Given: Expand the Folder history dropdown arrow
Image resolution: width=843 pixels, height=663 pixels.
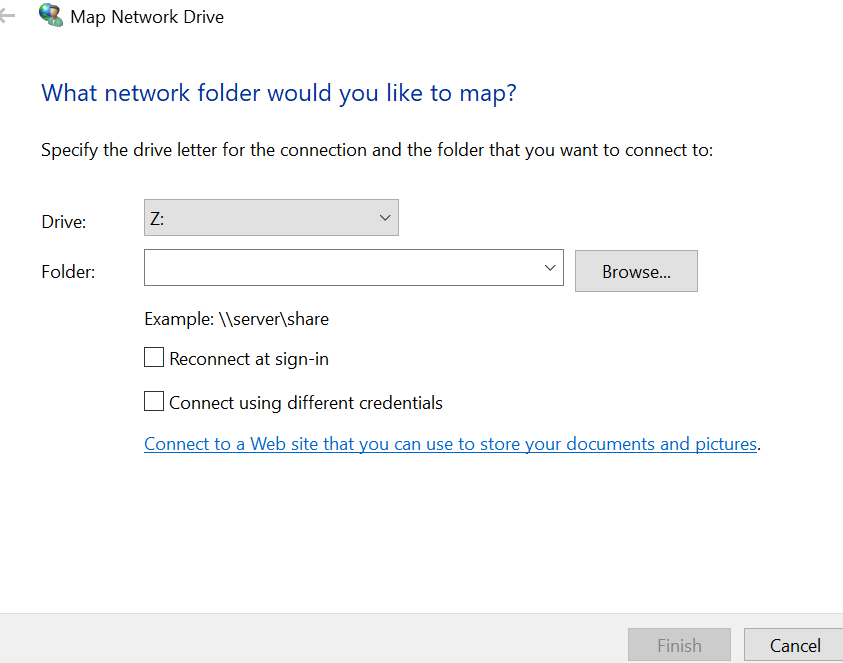Looking at the screenshot, I should [550, 267].
